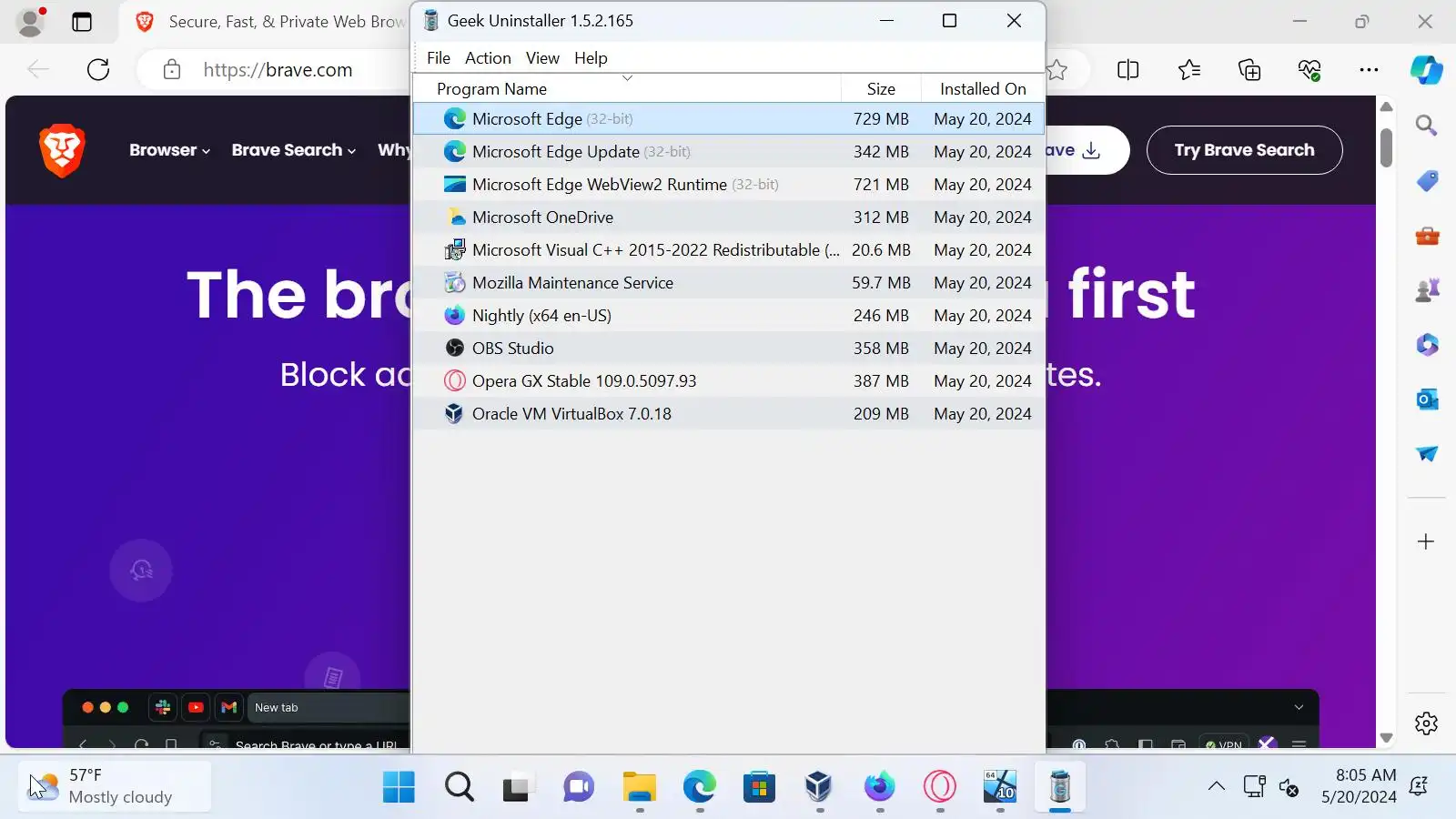1456x819 pixels.
Task: Open Microsoft Store from taskbar
Action: coord(759,787)
